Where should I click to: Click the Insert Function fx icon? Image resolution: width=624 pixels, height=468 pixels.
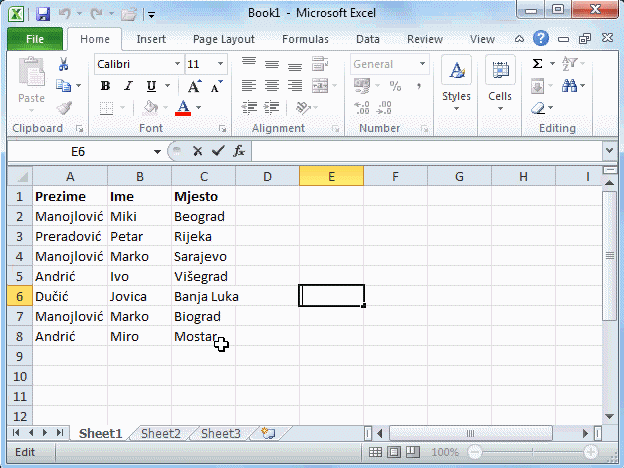pyautogui.click(x=239, y=151)
